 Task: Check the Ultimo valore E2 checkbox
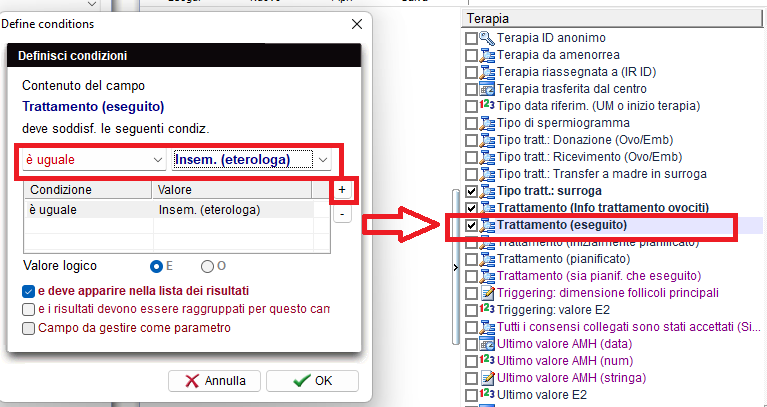tap(471, 395)
